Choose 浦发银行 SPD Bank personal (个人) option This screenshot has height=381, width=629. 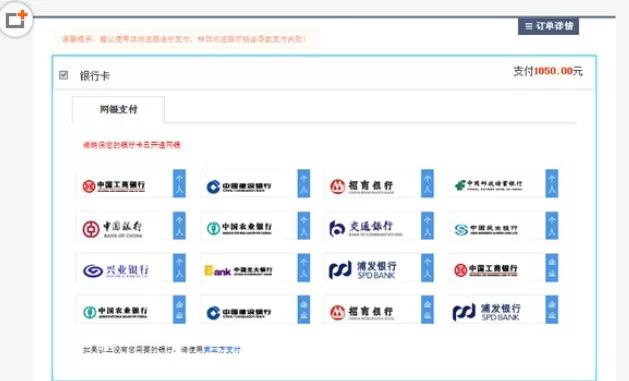point(379,268)
